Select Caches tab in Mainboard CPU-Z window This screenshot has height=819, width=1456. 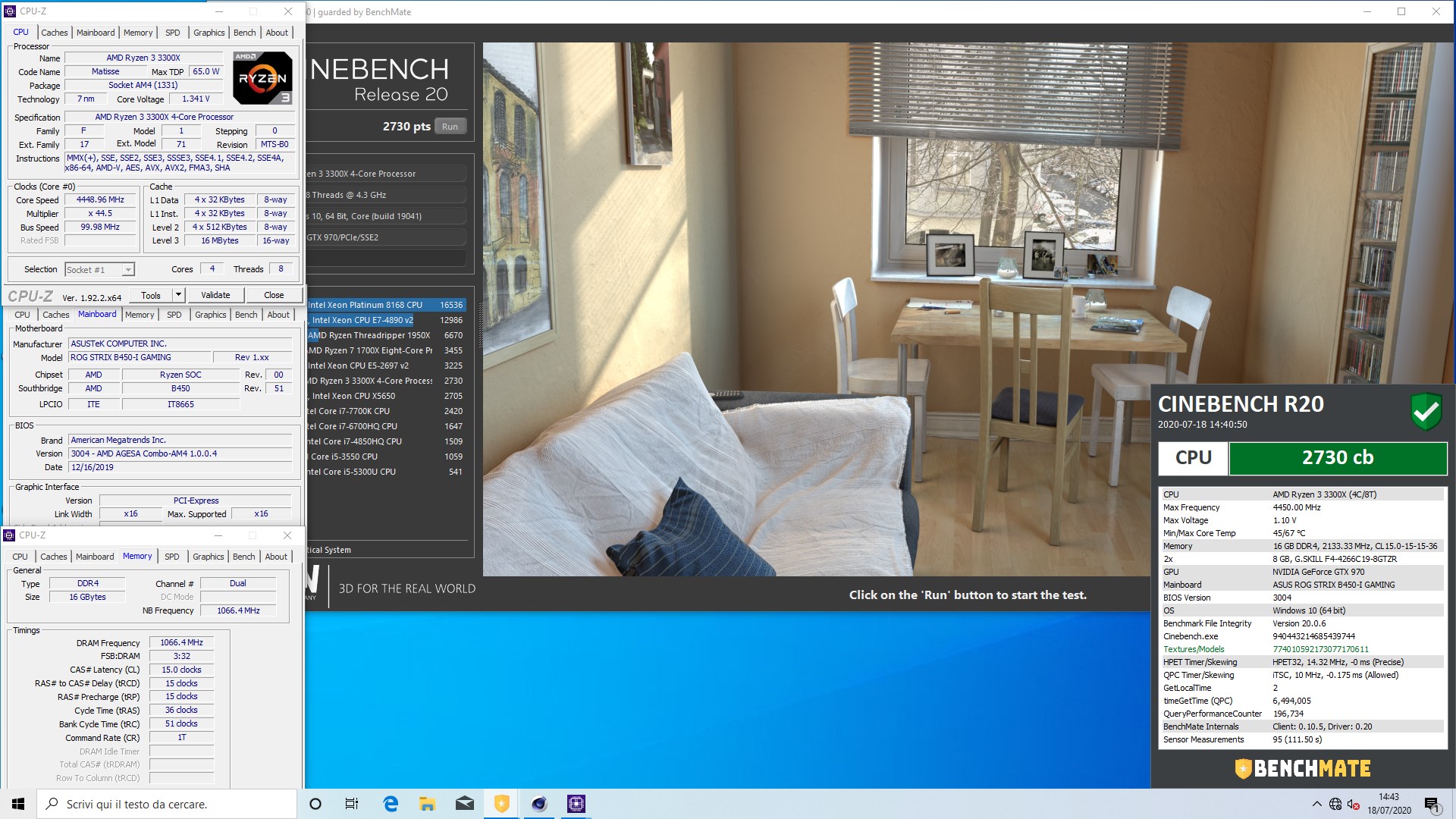pyautogui.click(x=56, y=315)
